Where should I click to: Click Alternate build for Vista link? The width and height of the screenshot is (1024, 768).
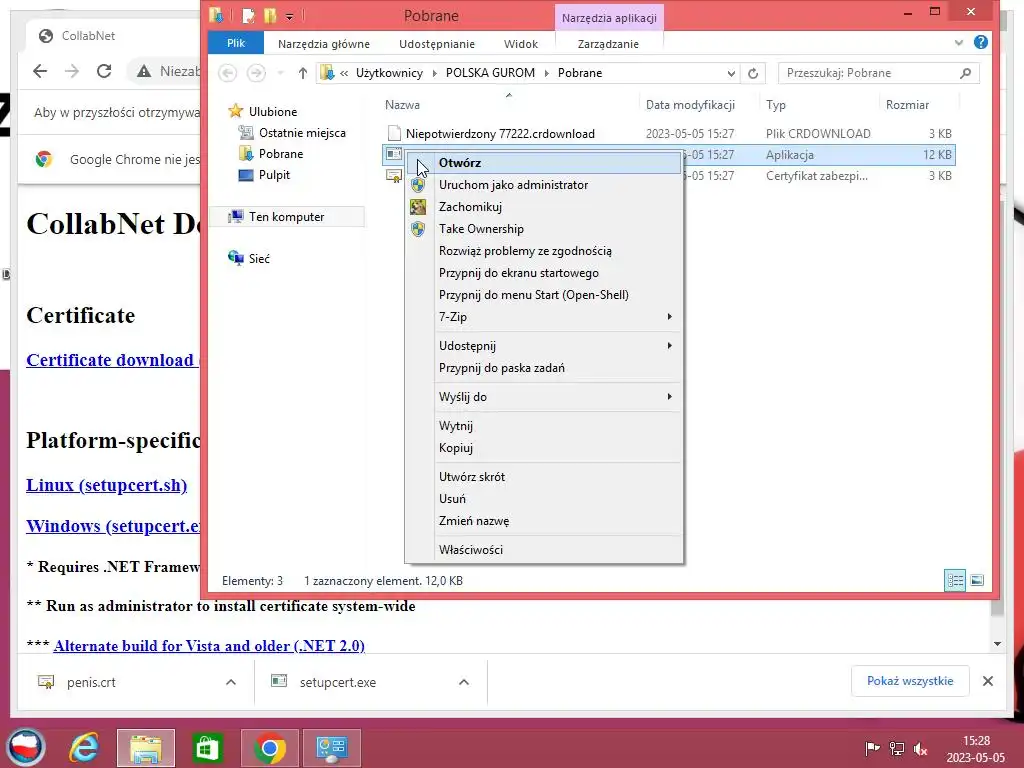tap(209, 646)
